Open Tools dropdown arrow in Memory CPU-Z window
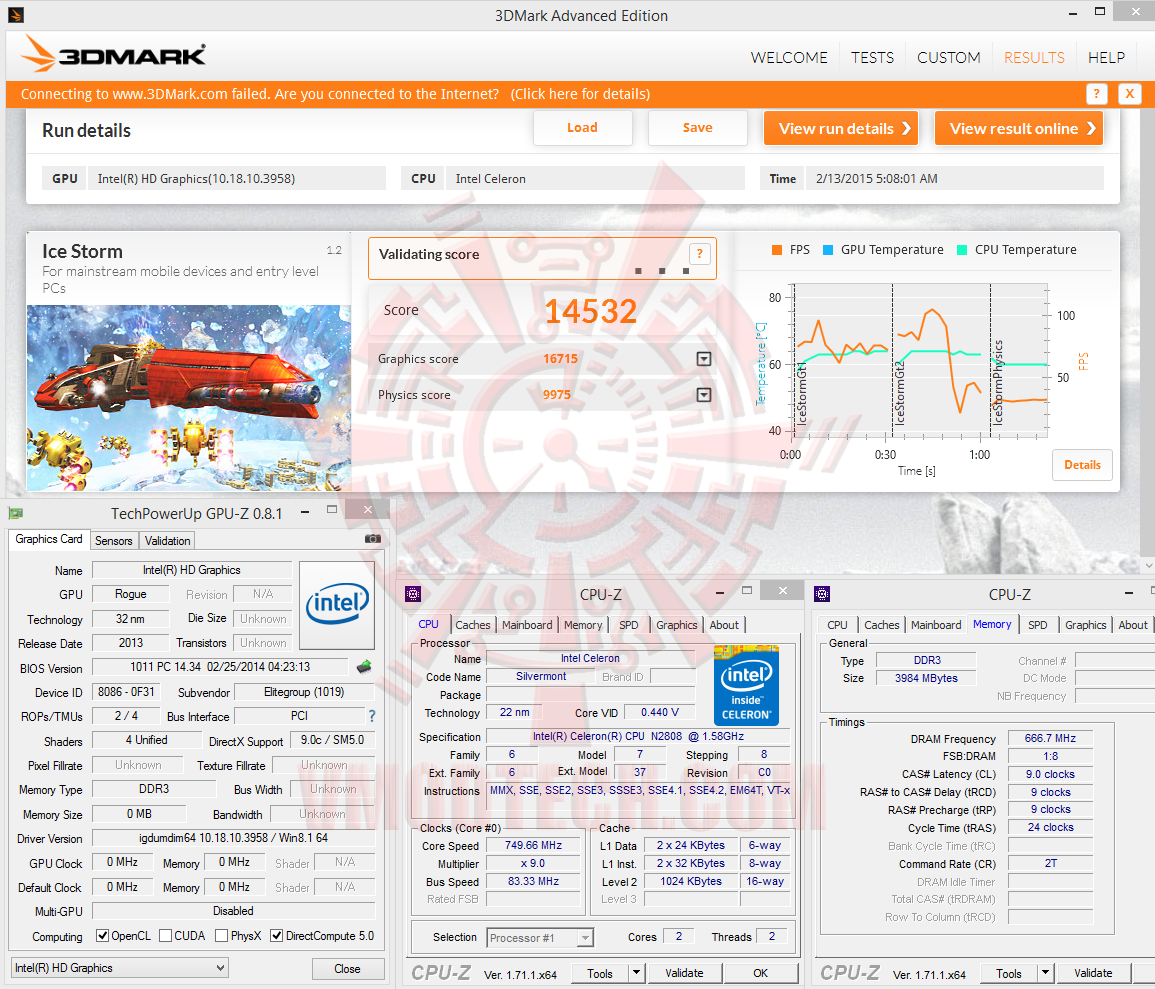 pos(1045,973)
